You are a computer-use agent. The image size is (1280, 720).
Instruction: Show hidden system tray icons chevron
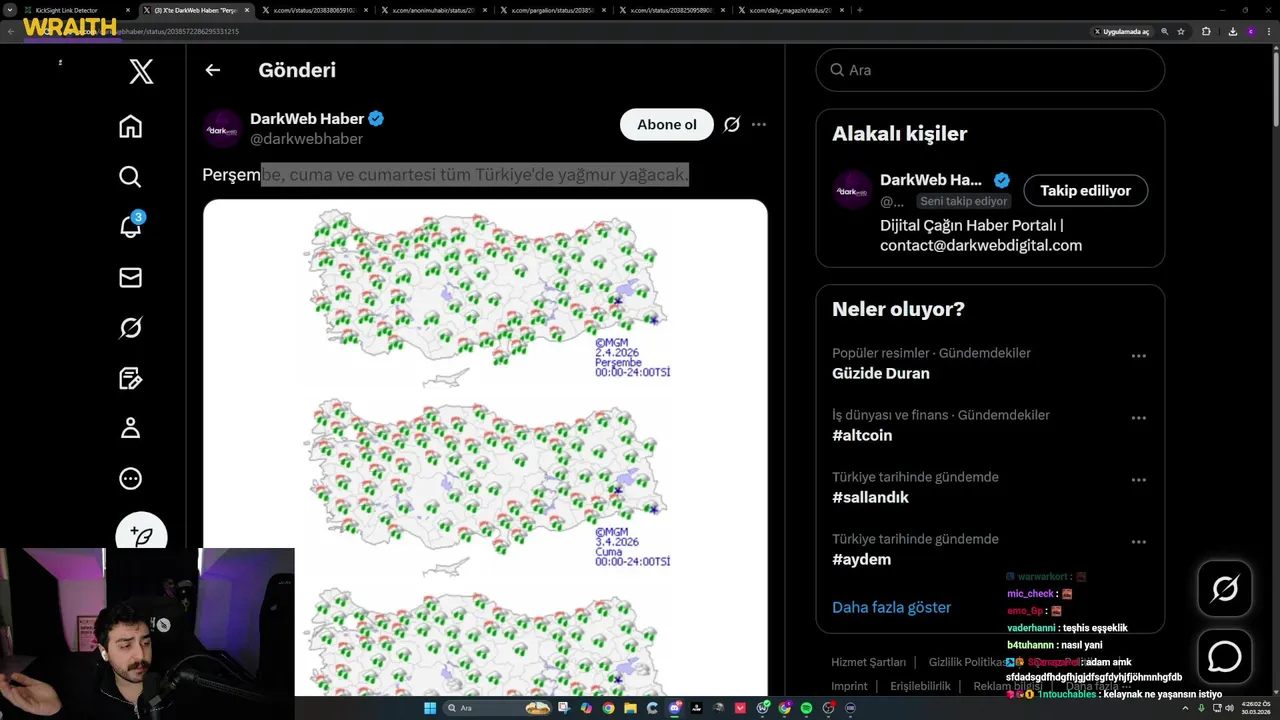click(1186, 708)
